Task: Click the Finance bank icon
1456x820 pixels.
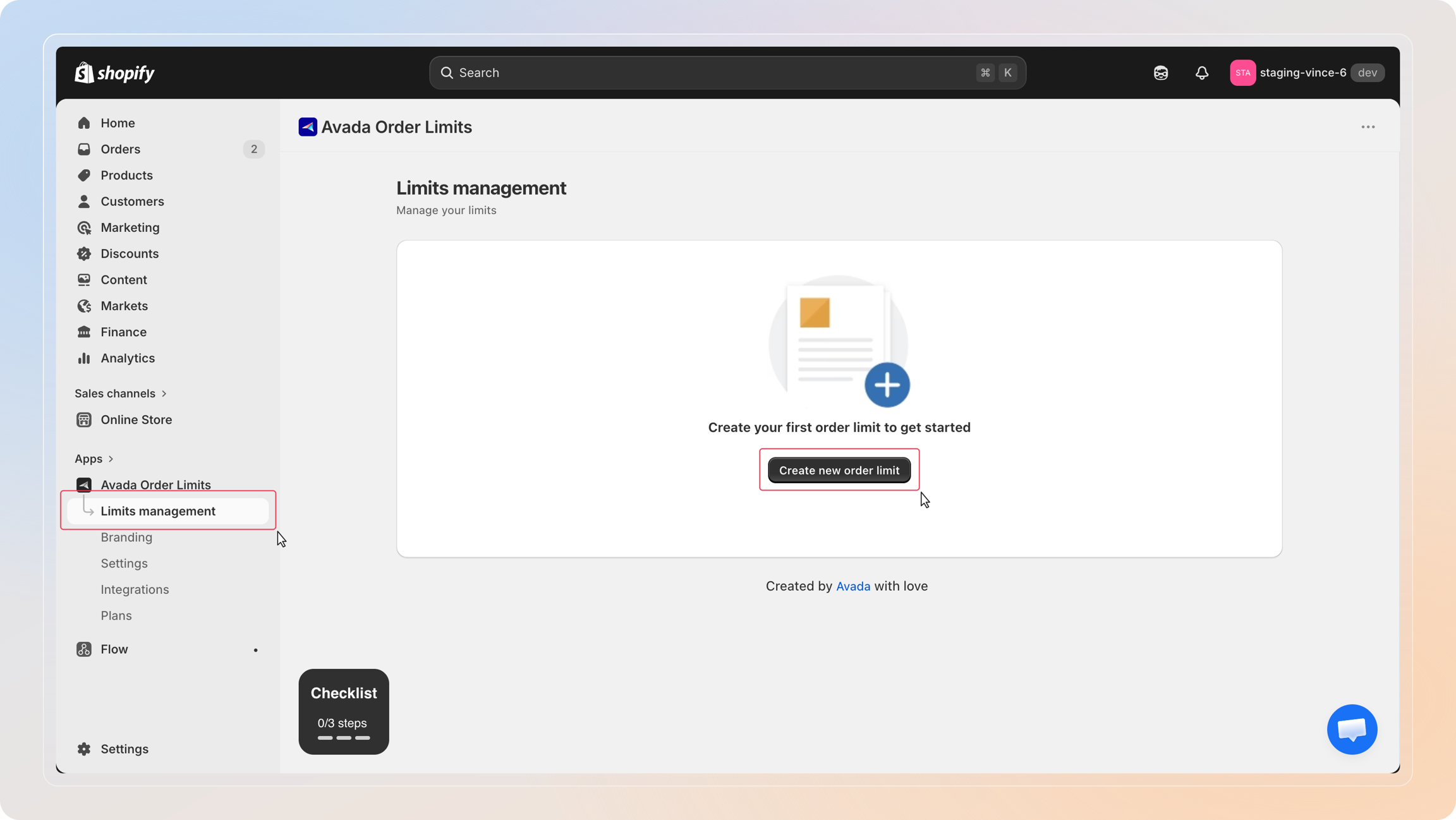Action: [x=84, y=332]
